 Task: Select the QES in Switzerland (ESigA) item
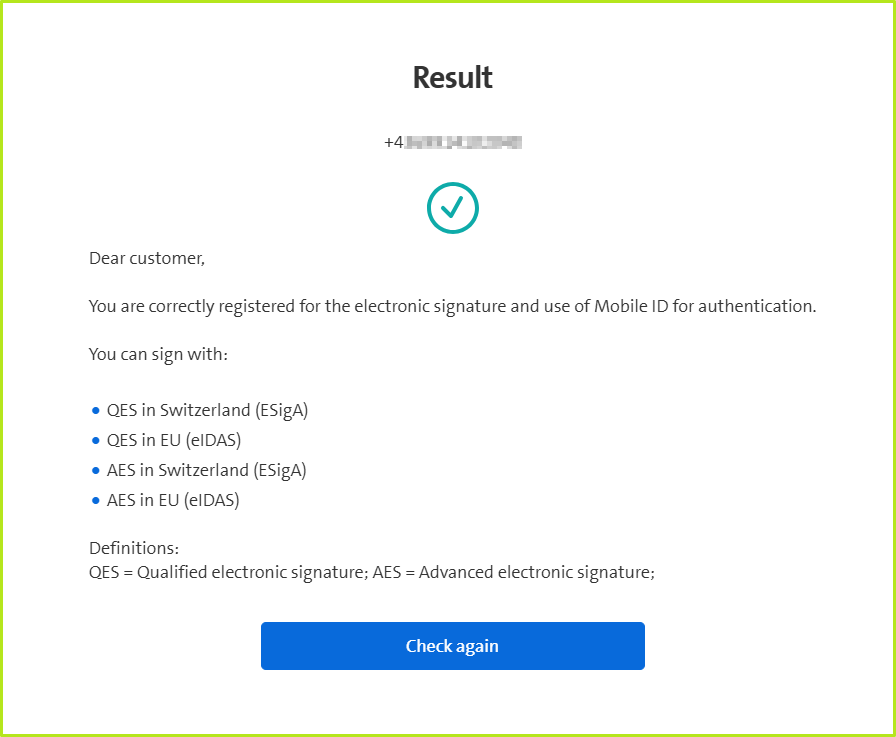point(207,410)
